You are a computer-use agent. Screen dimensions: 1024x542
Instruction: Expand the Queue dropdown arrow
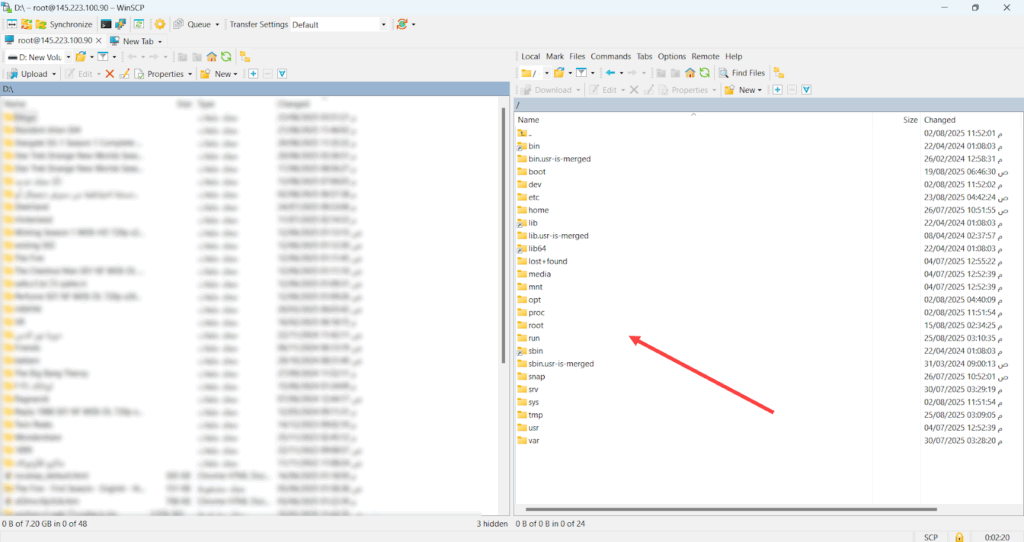pyautogui.click(x=219, y=23)
